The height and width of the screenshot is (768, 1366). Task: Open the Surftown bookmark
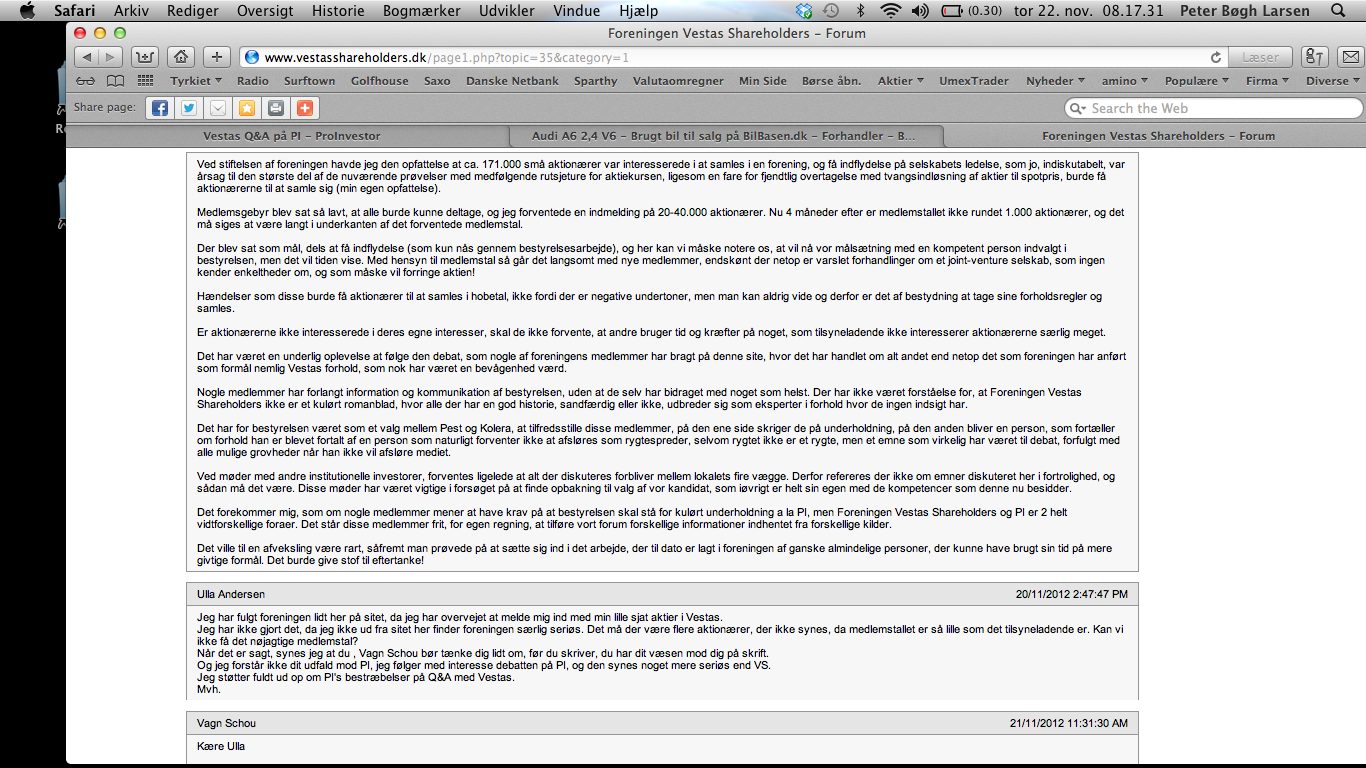click(x=310, y=81)
